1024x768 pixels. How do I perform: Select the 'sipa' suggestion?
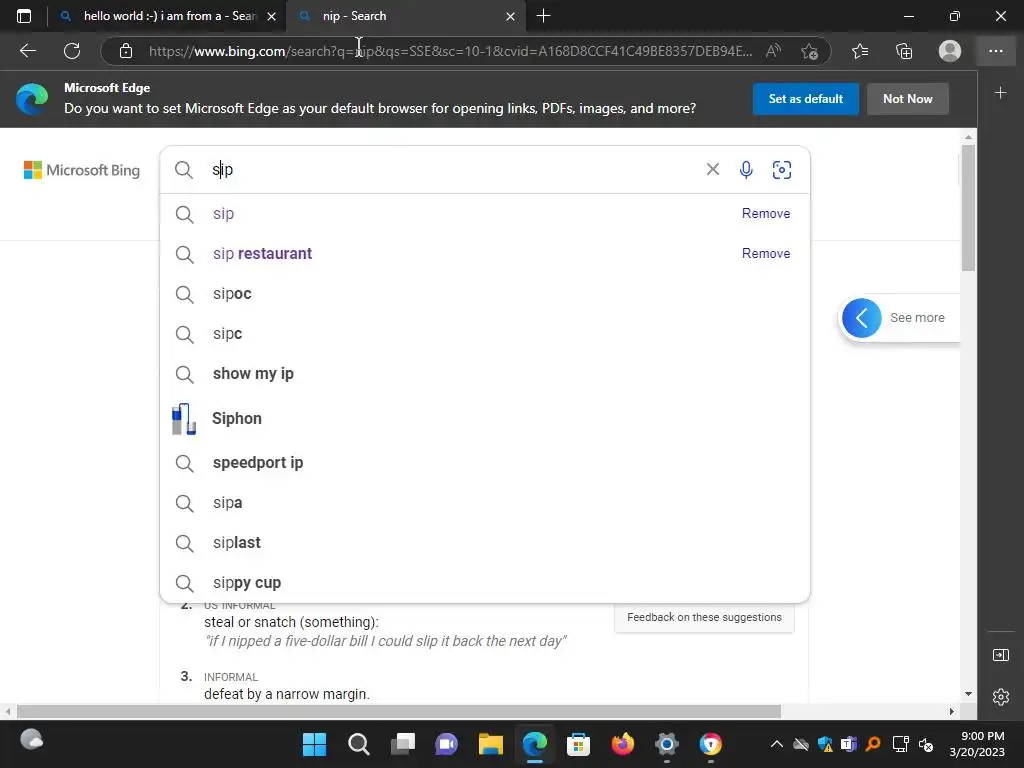[x=485, y=503]
